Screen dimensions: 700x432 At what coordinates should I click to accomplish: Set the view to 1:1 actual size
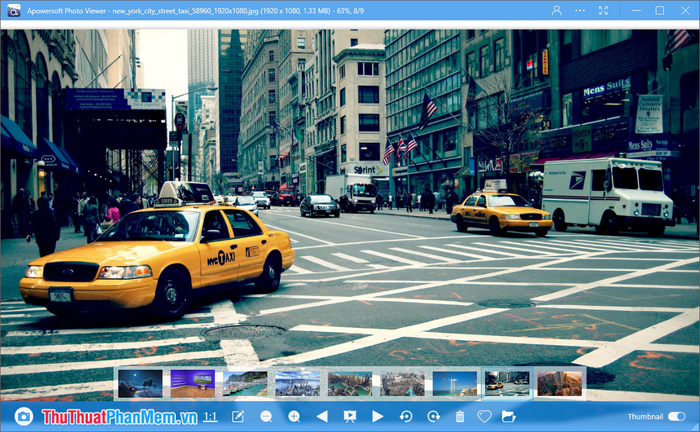point(210,417)
